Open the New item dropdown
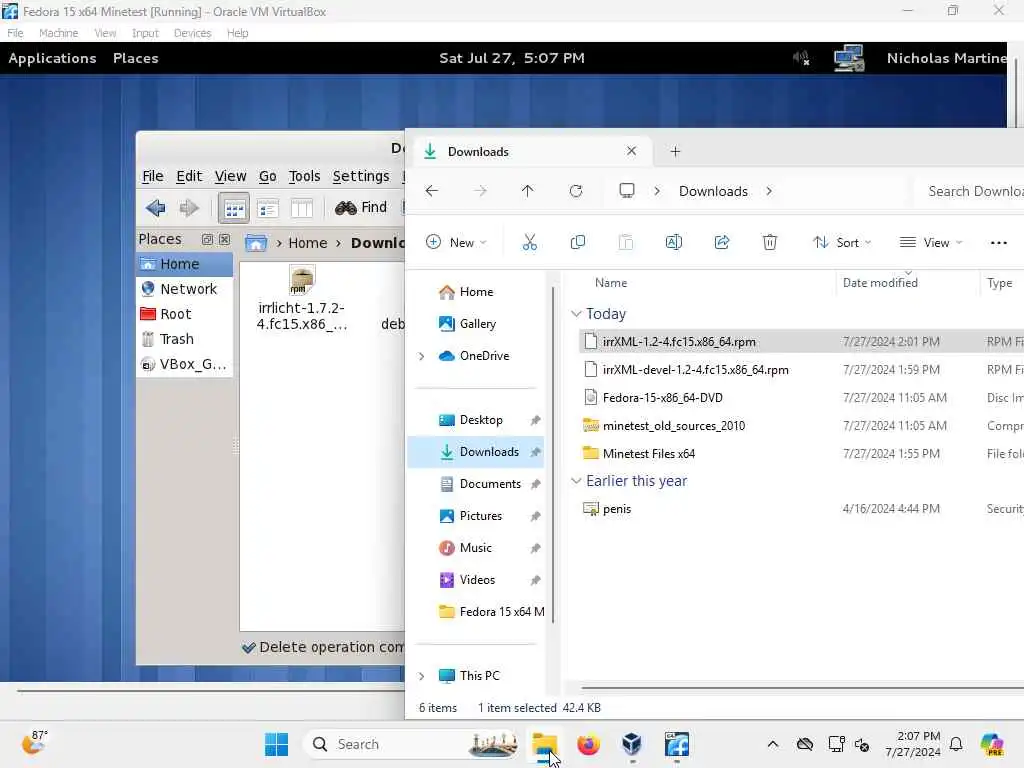The height and width of the screenshot is (768, 1024). 456,242
